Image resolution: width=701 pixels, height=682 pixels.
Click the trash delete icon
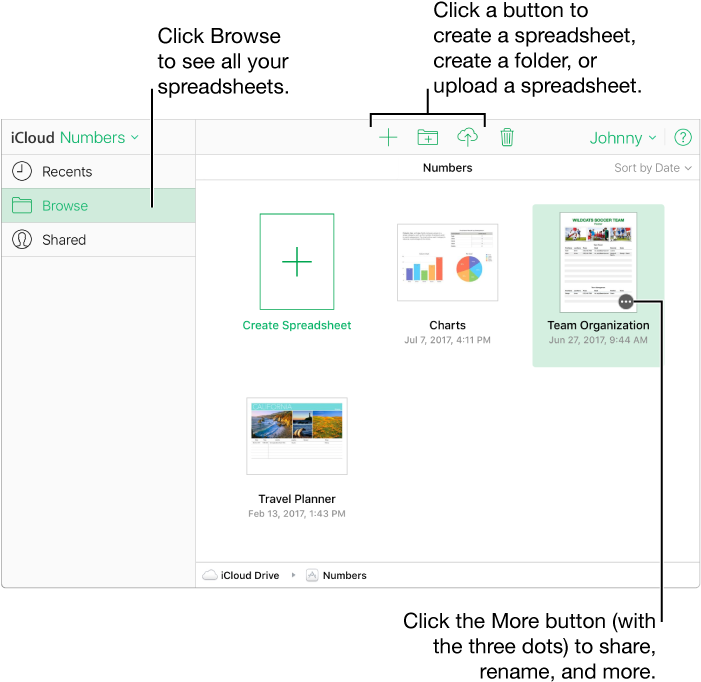pyautogui.click(x=507, y=137)
